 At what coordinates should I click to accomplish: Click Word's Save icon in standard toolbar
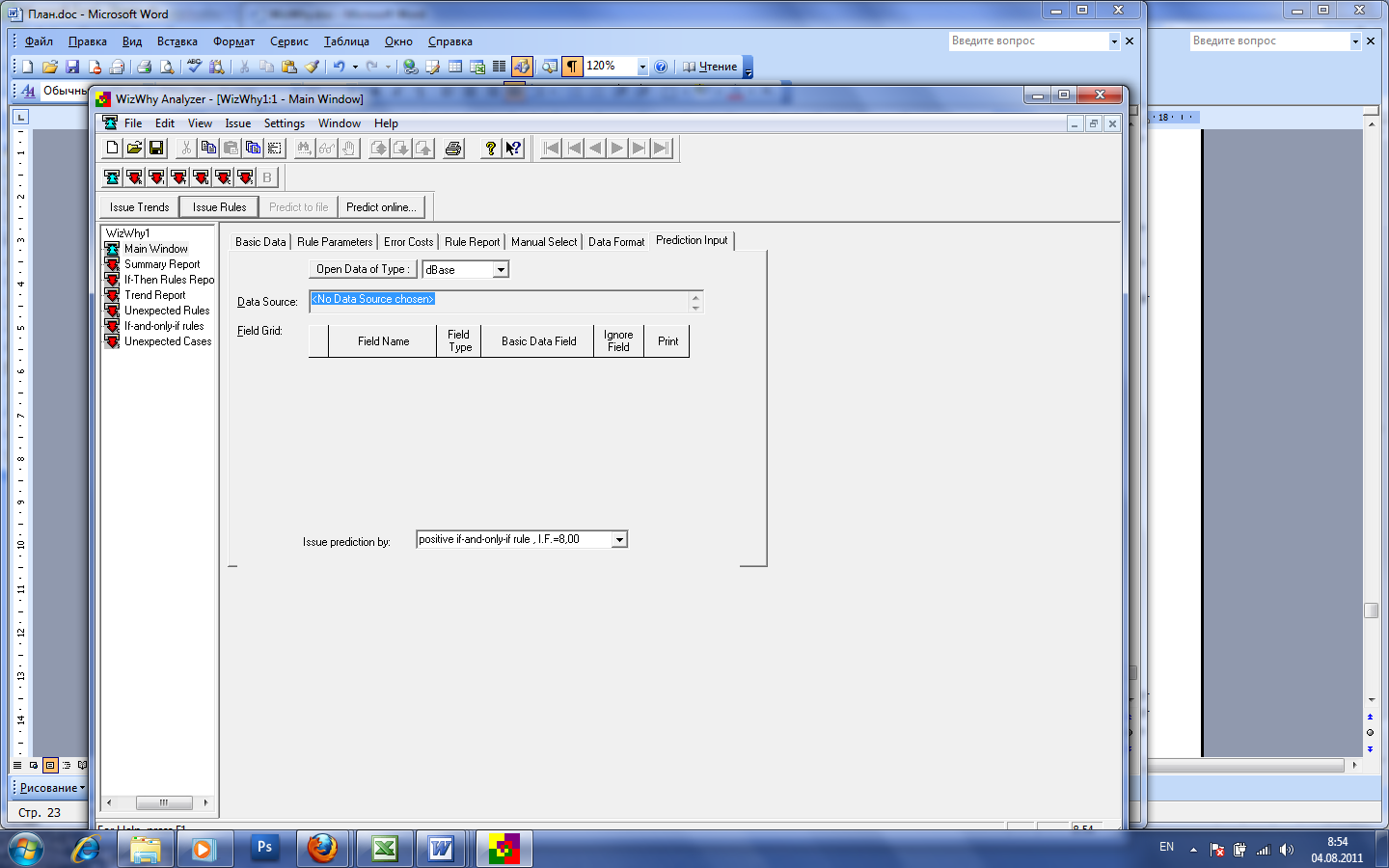click(72, 67)
